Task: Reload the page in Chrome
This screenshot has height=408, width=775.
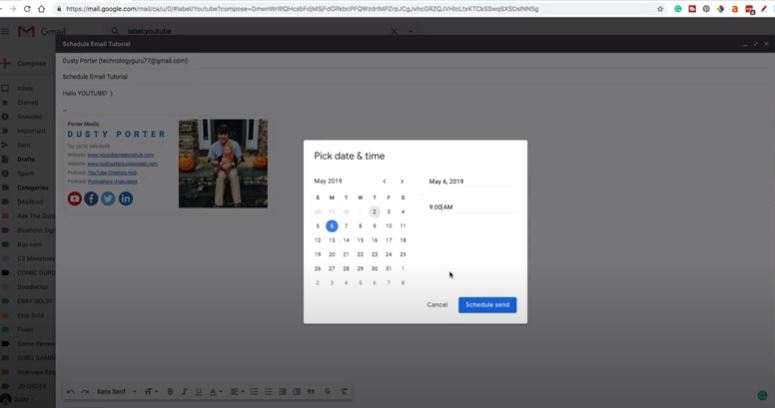Action: [27, 9]
